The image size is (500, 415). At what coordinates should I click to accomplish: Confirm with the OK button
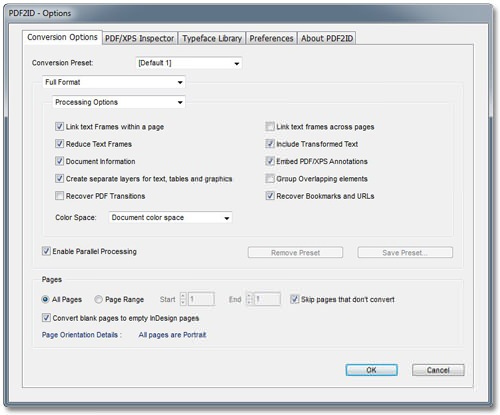point(371,370)
